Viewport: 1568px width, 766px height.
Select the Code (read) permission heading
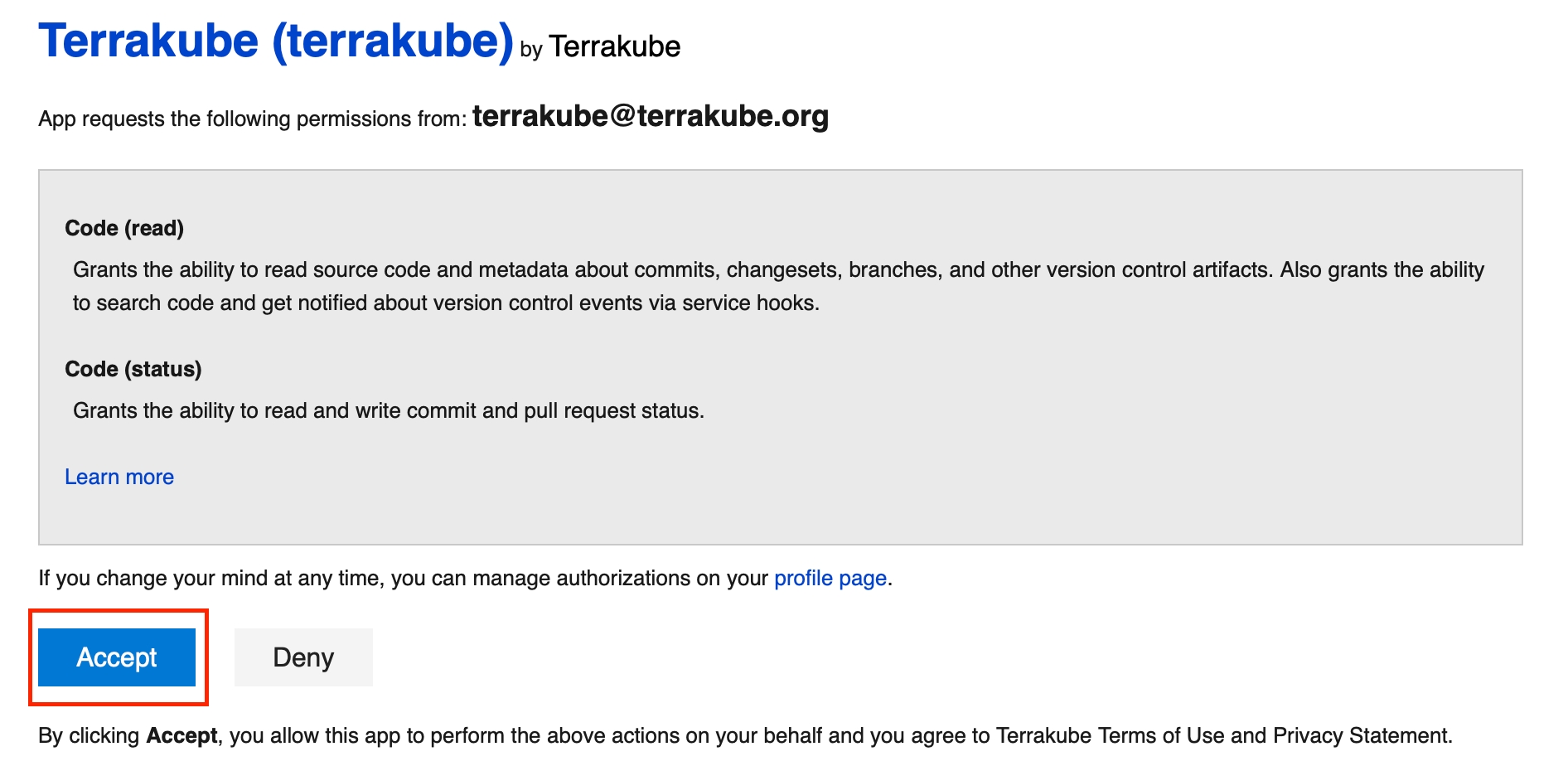(x=124, y=228)
